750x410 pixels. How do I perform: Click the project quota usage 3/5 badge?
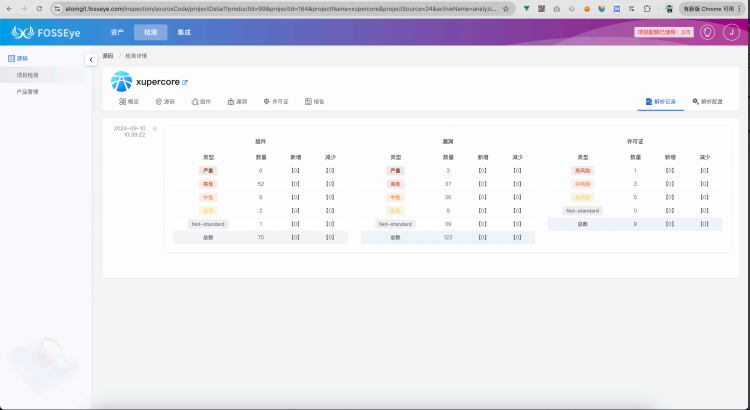pos(664,32)
